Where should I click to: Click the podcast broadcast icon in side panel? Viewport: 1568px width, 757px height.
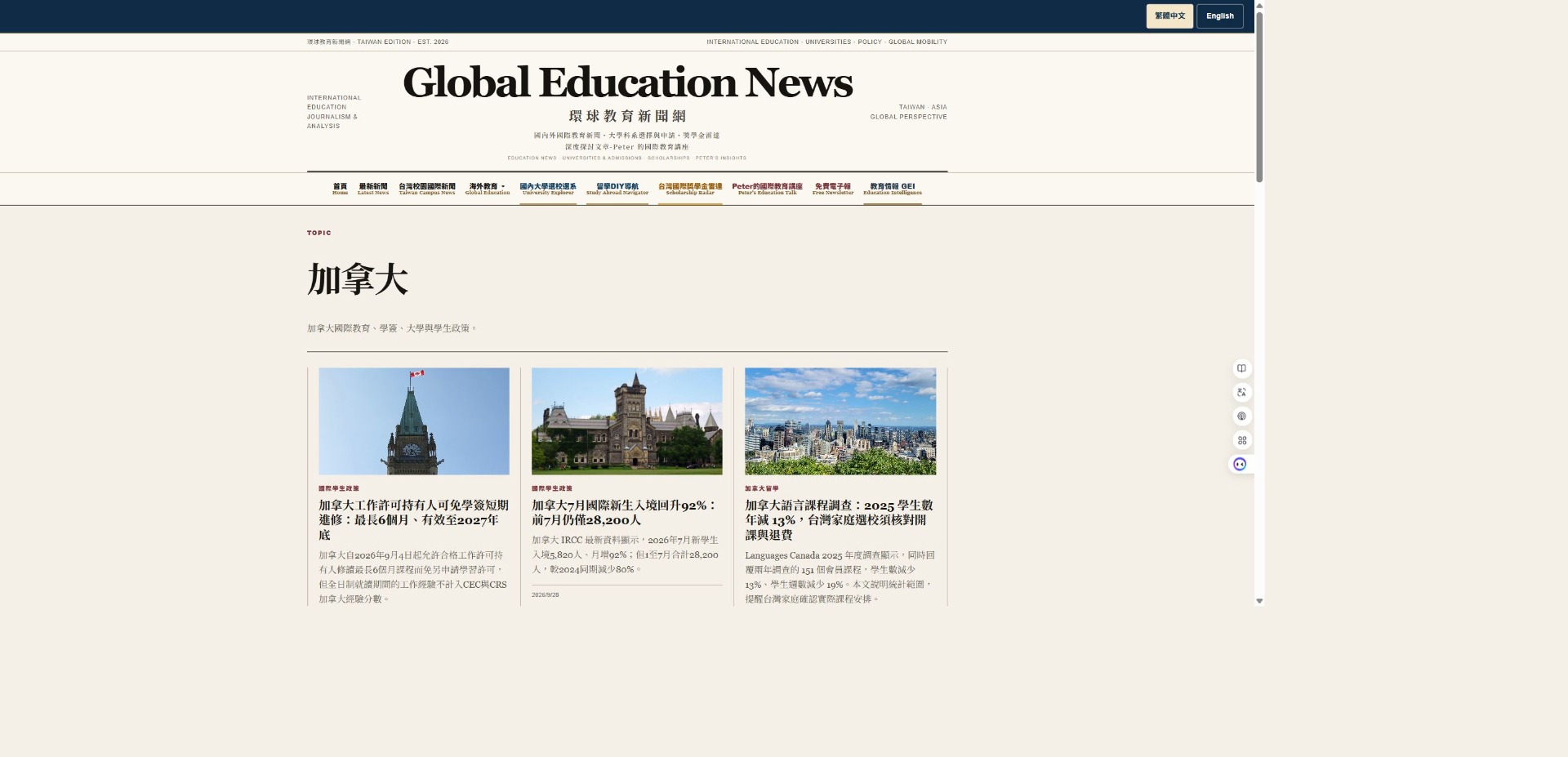(x=1241, y=416)
